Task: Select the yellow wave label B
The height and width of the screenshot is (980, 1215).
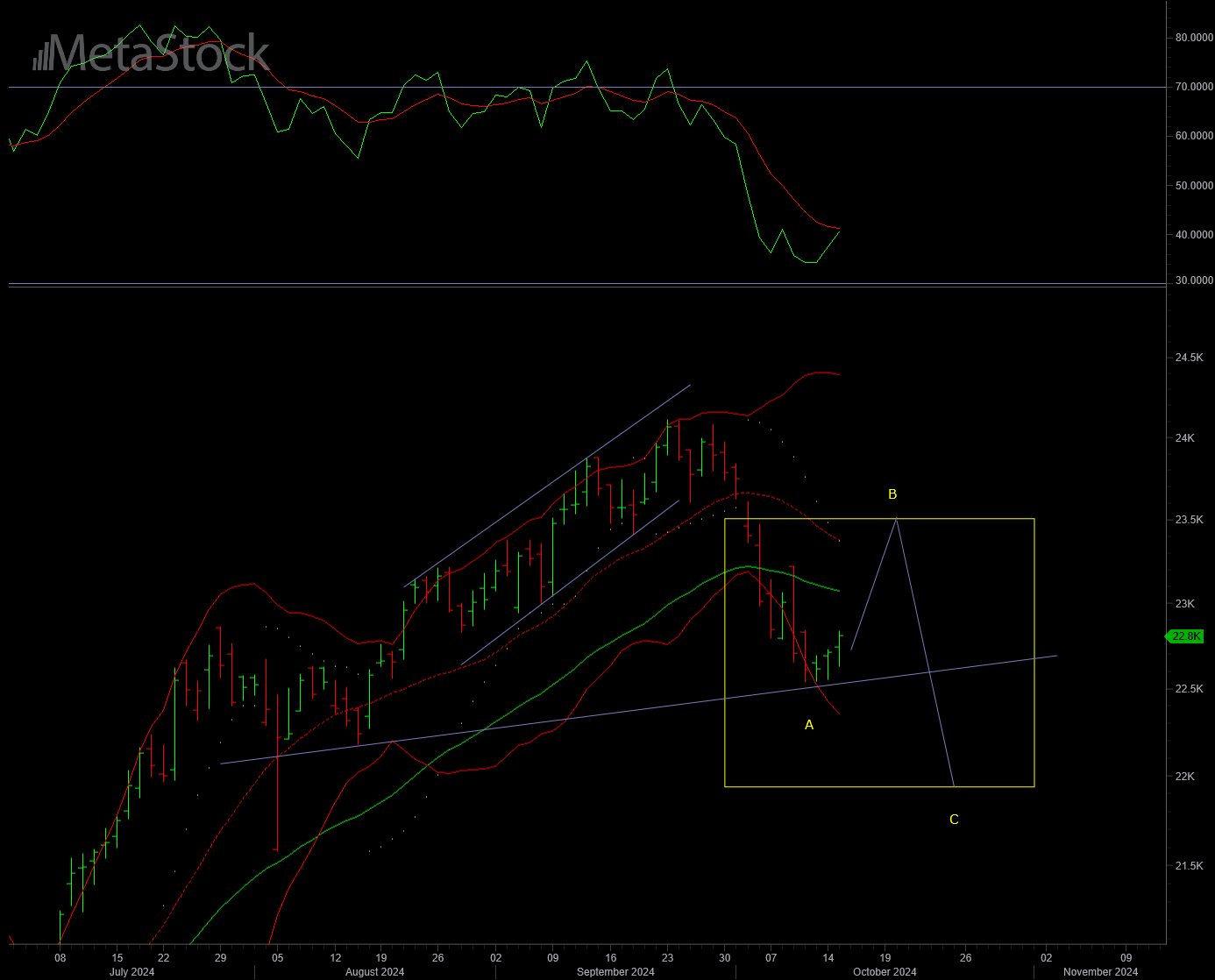Action: pyautogui.click(x=892, y=494)
